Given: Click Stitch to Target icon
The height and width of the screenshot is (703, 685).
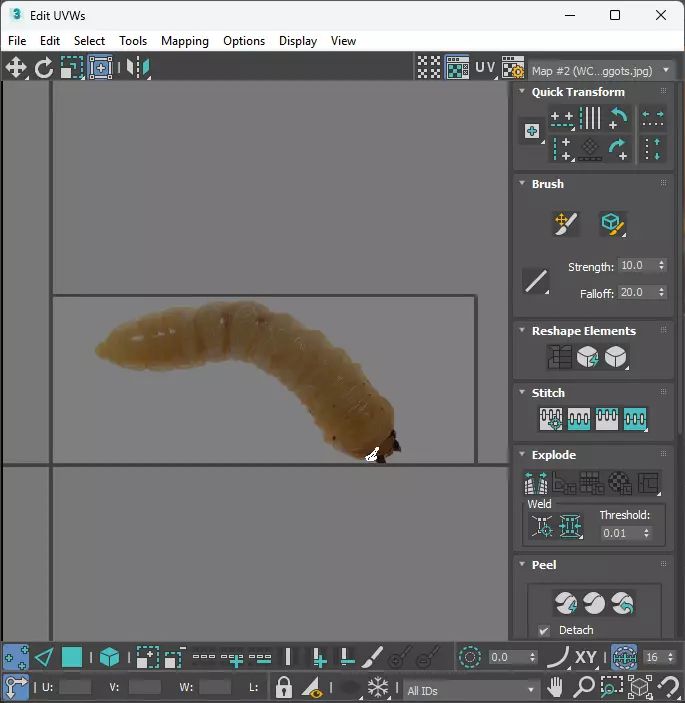Looking at the screenshot, I should tap(551, 419).
